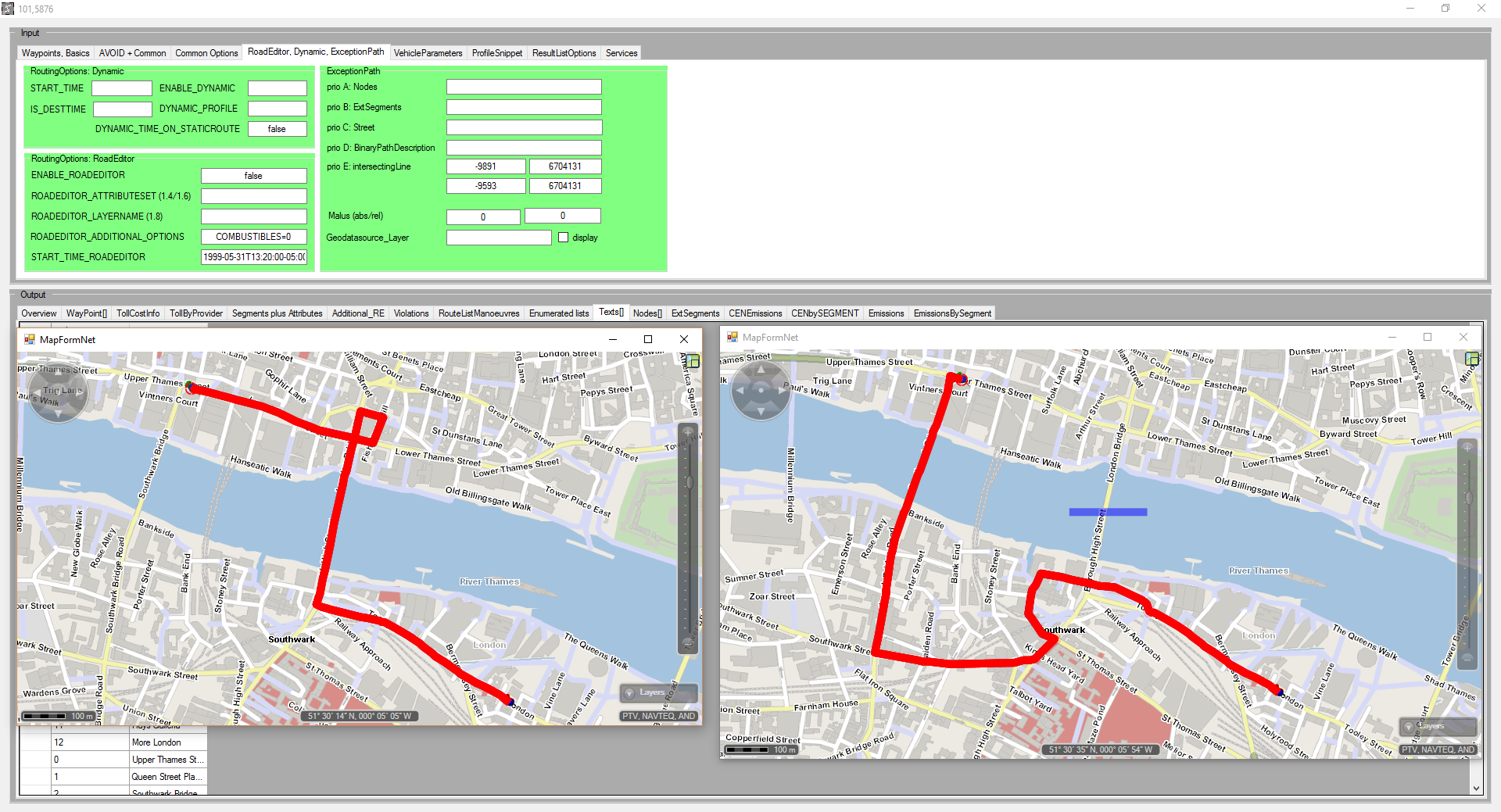This screenshot has width=1501, height=812.
Task: Toggle the Geodatasource display checkbox
Action: click(563, 238)
